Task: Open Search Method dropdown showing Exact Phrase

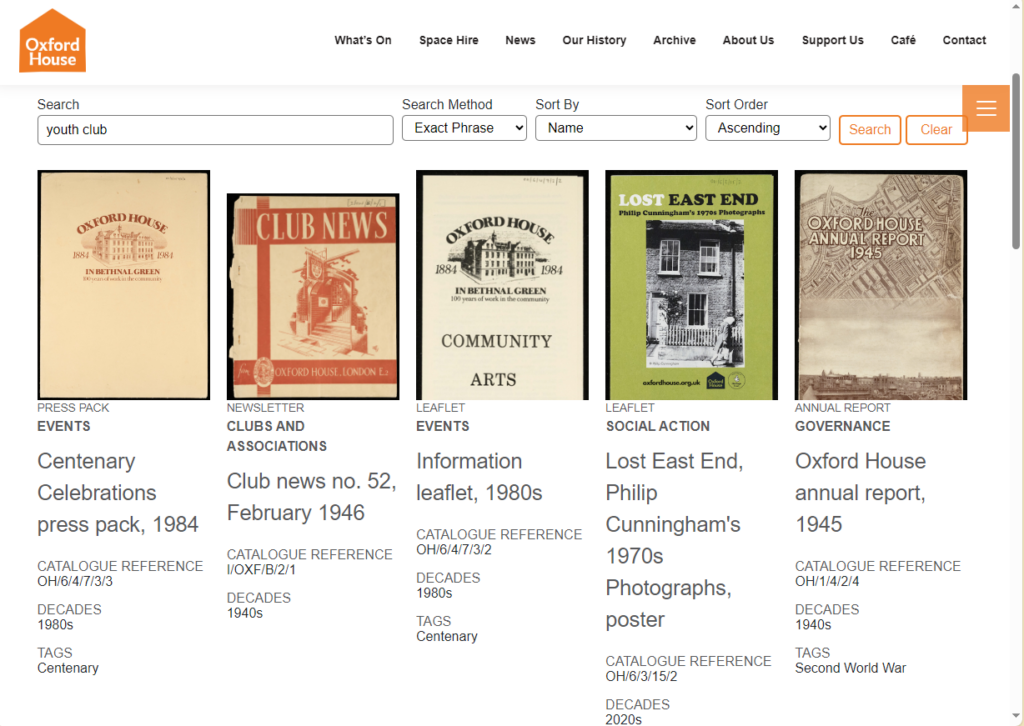Action: (464, 128)
